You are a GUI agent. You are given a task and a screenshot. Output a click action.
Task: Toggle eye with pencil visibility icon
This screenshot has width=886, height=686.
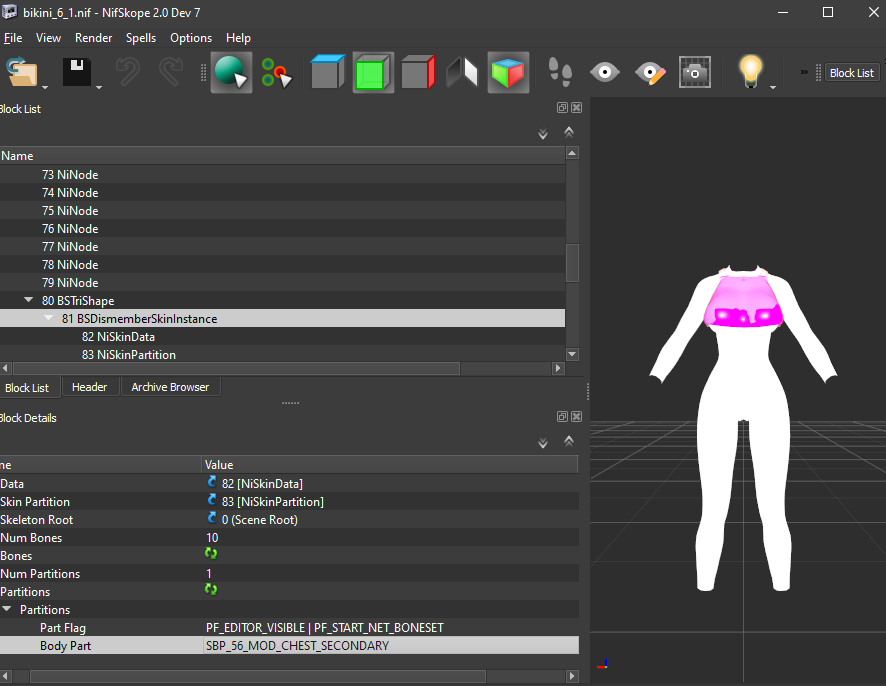pos(650,73)
